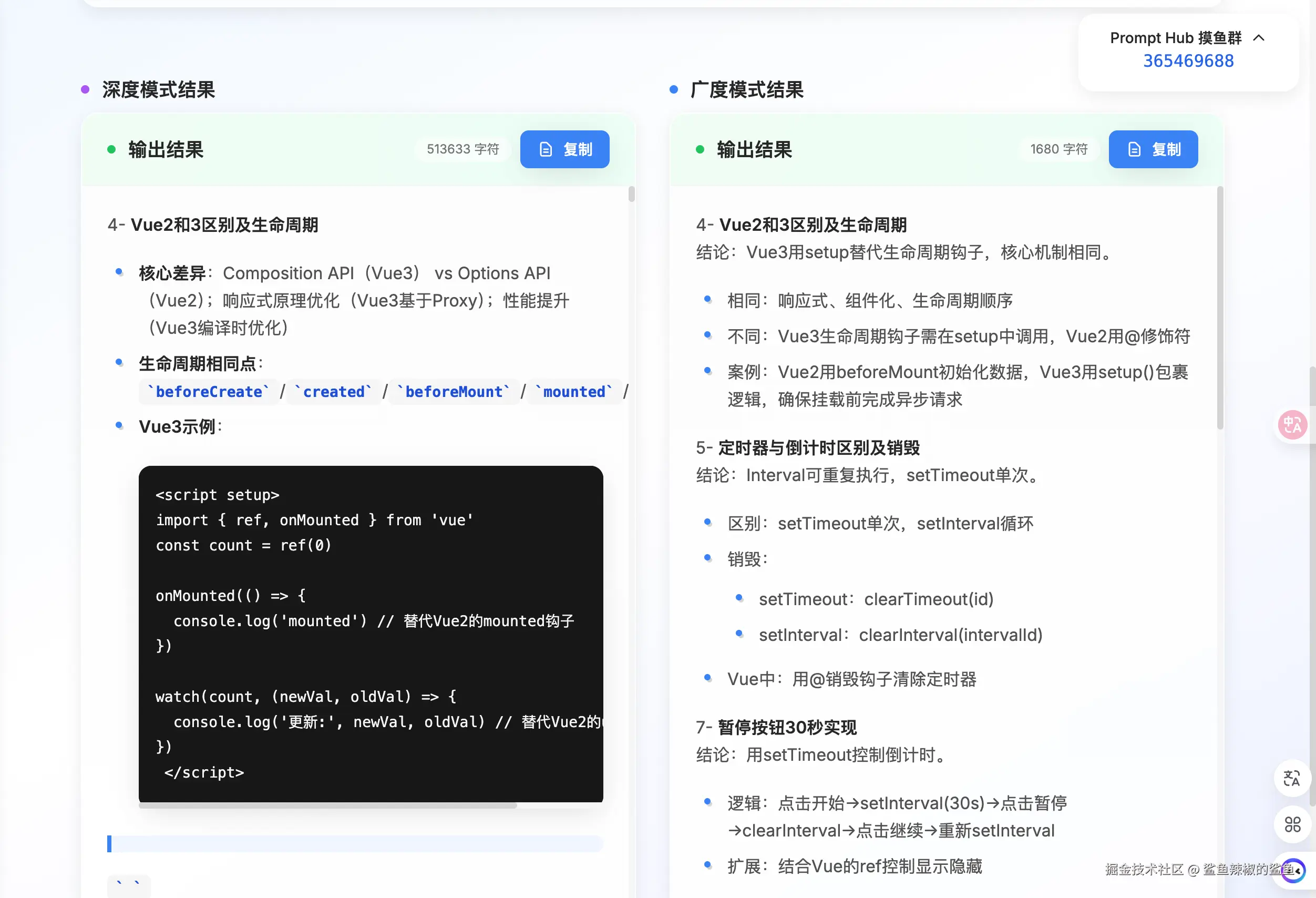
Task: Click document icon in depth mode copy button
Action: pyautogui.click(x=546, y=149)
